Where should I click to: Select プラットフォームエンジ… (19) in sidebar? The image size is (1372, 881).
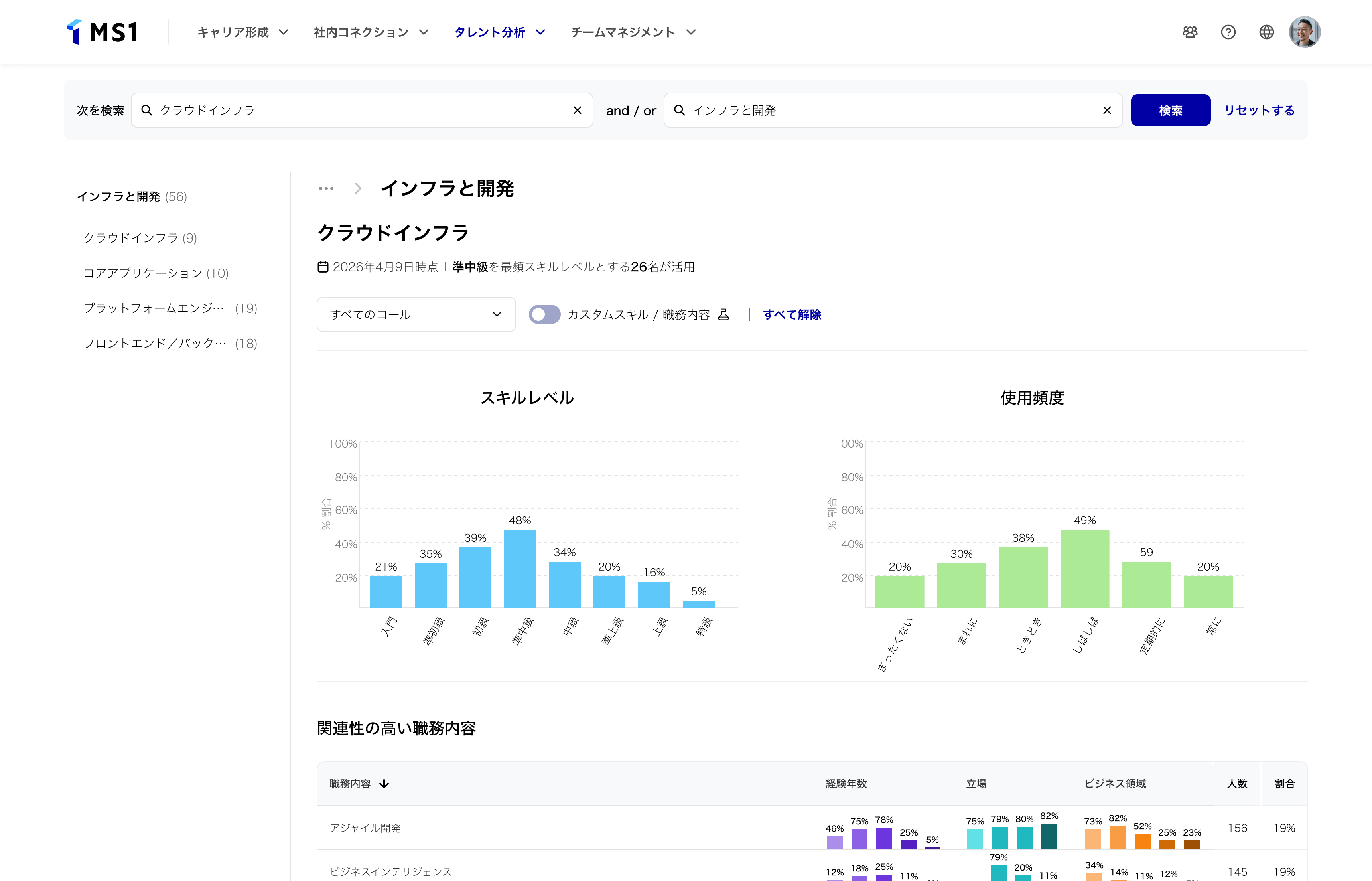170,308
